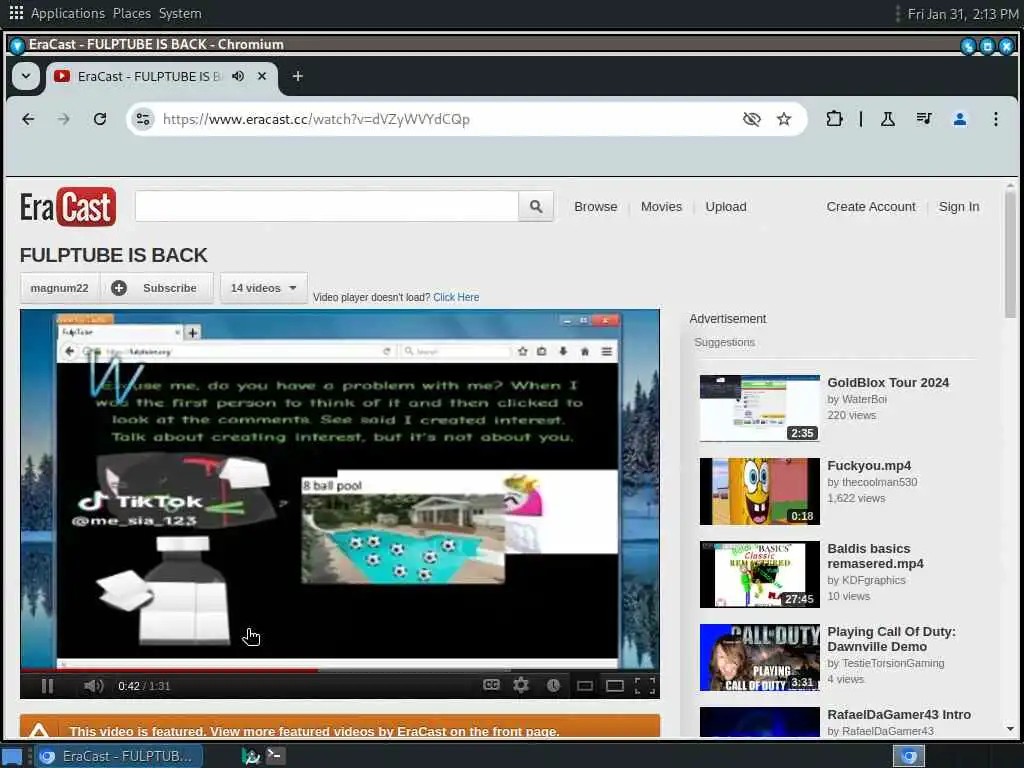Click the EraCast logo
1024x768 pixels.
tap(68, 207)
